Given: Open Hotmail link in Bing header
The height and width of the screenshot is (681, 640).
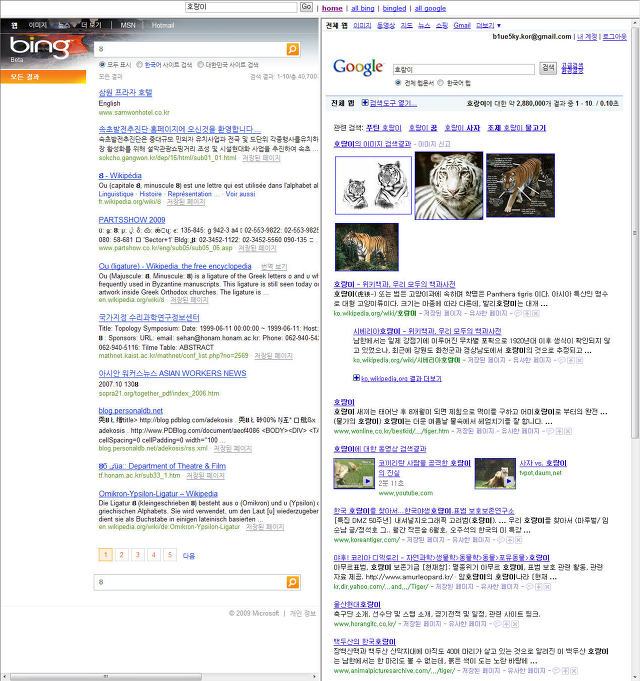Looking at the screenshot, I should [x=163, y=25].
